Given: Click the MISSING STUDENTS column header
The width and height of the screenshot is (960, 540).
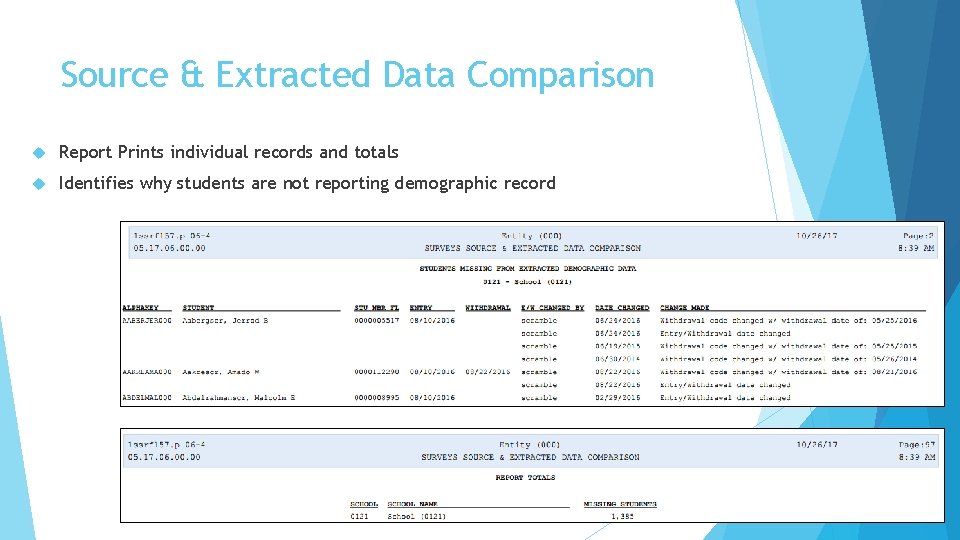Looking at the screenshot, I should [620, 504].
